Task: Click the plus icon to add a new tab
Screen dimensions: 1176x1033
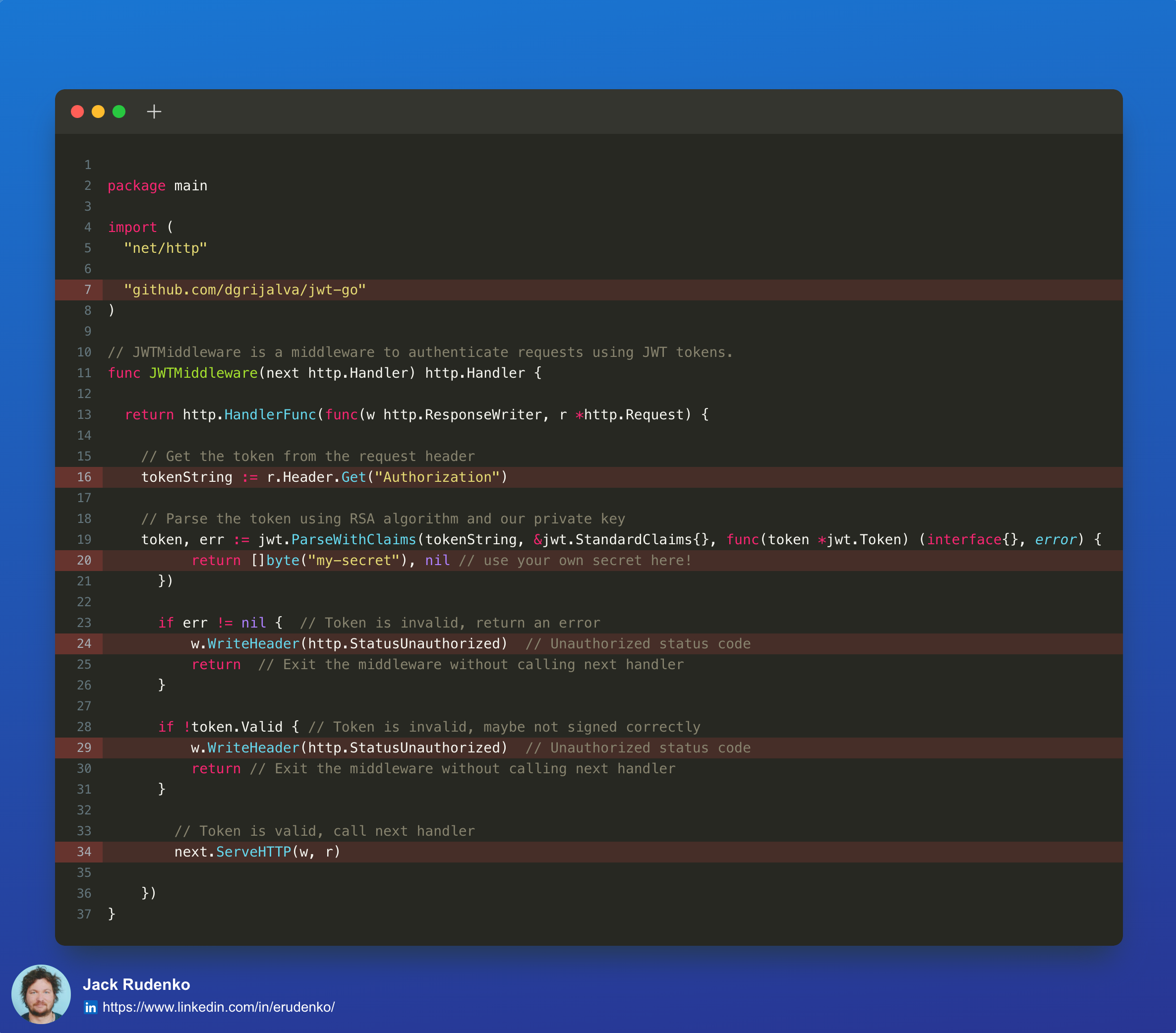Action: click(154, 112)
